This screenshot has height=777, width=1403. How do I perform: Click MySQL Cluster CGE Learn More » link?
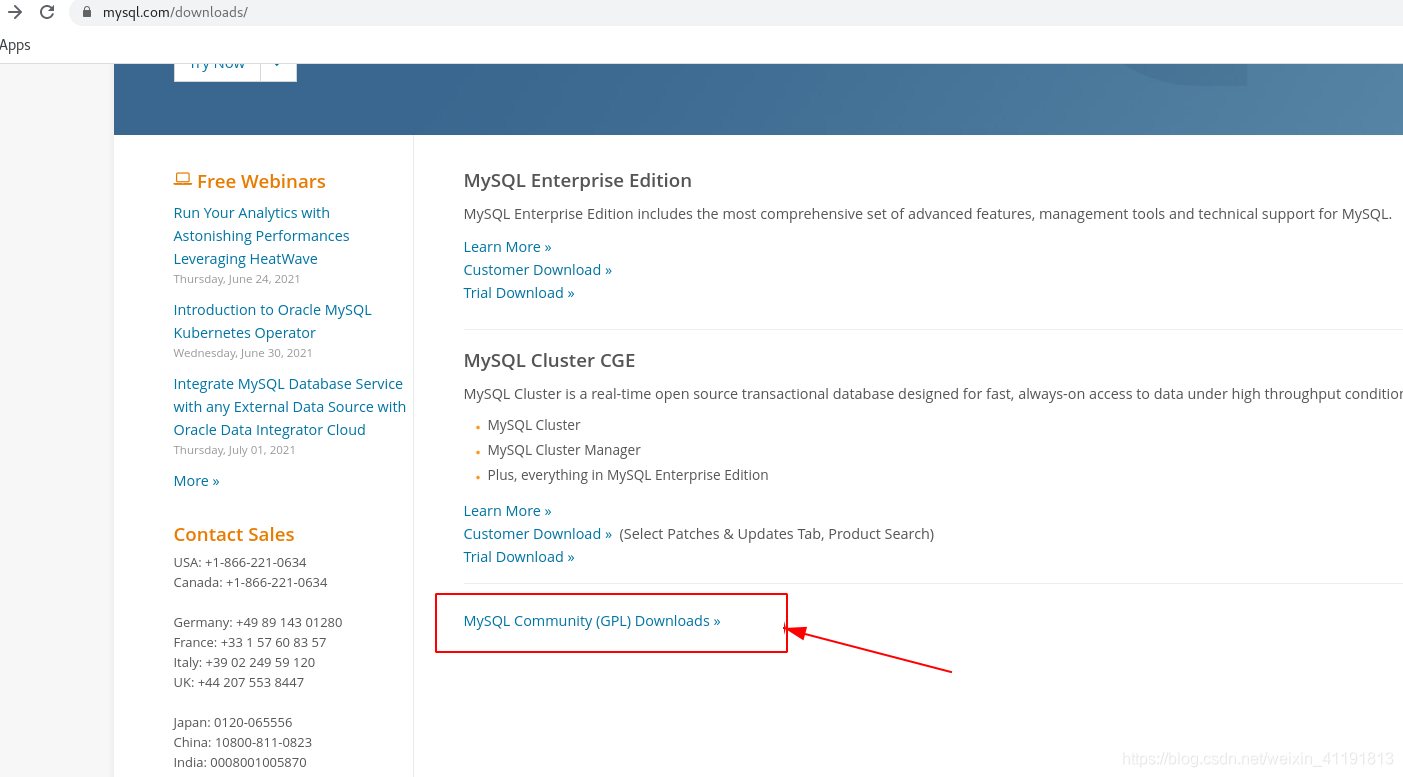[507, 511]
